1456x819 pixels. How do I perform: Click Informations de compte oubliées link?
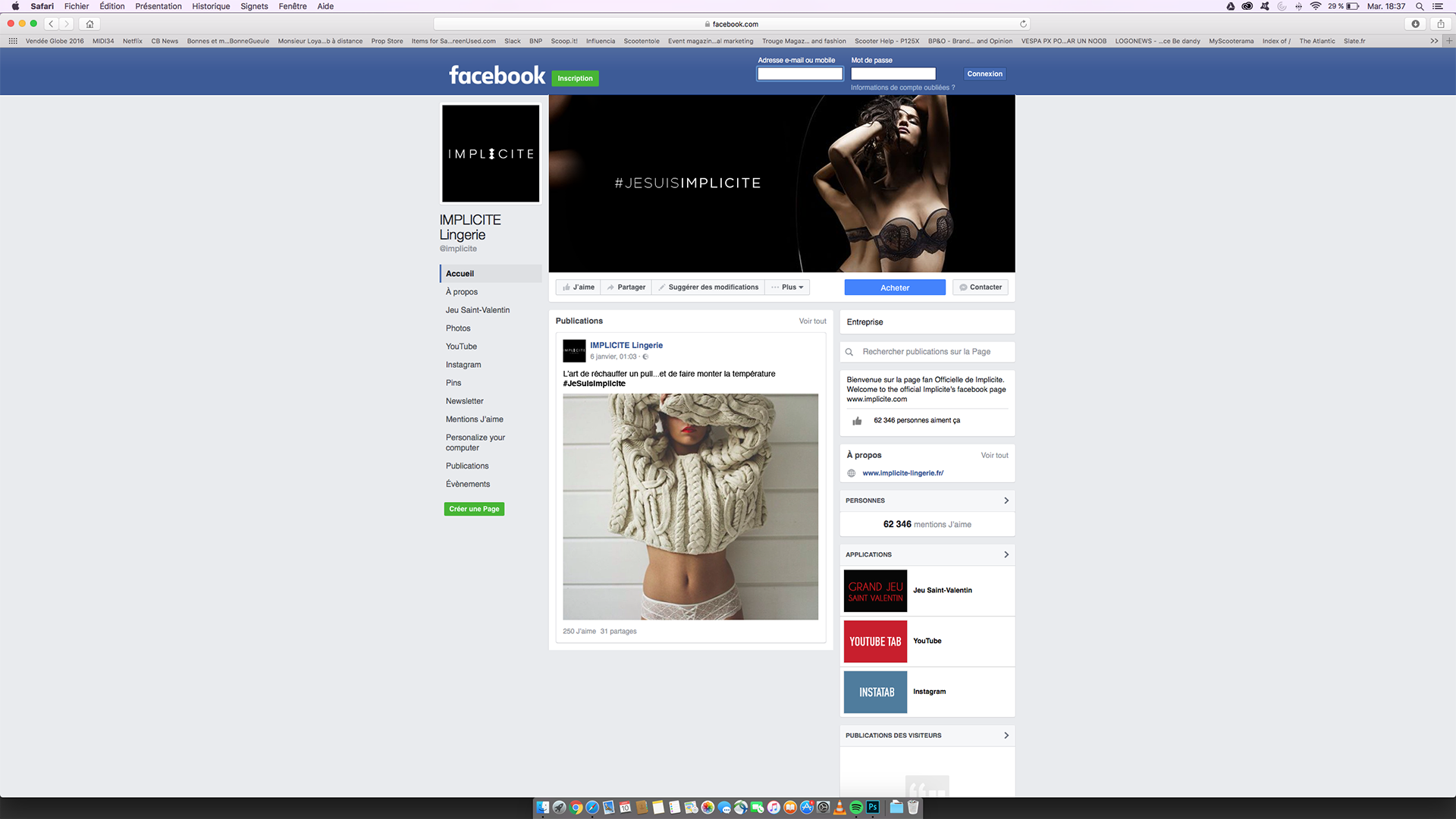(902, 88)
